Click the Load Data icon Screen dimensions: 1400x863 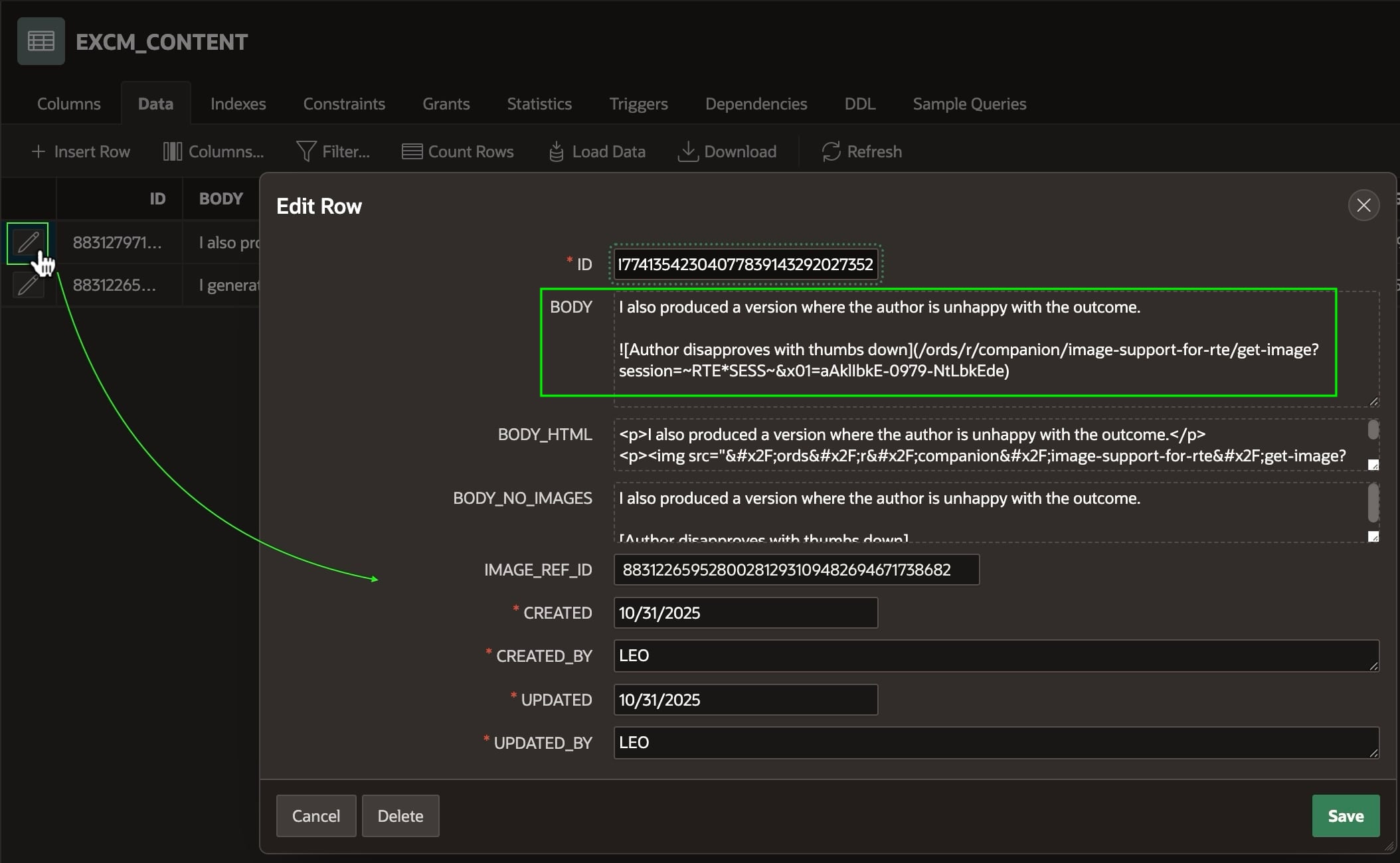(x=557, y=152)
